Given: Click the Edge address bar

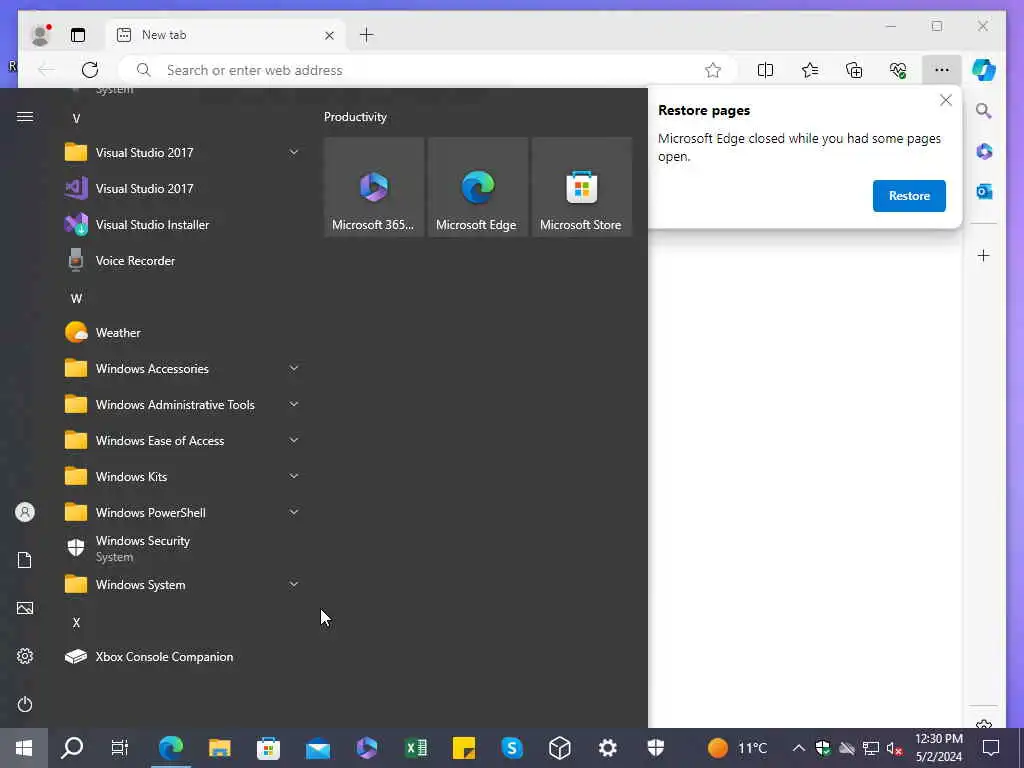Looking at the screenshot, I should (428, 70).
